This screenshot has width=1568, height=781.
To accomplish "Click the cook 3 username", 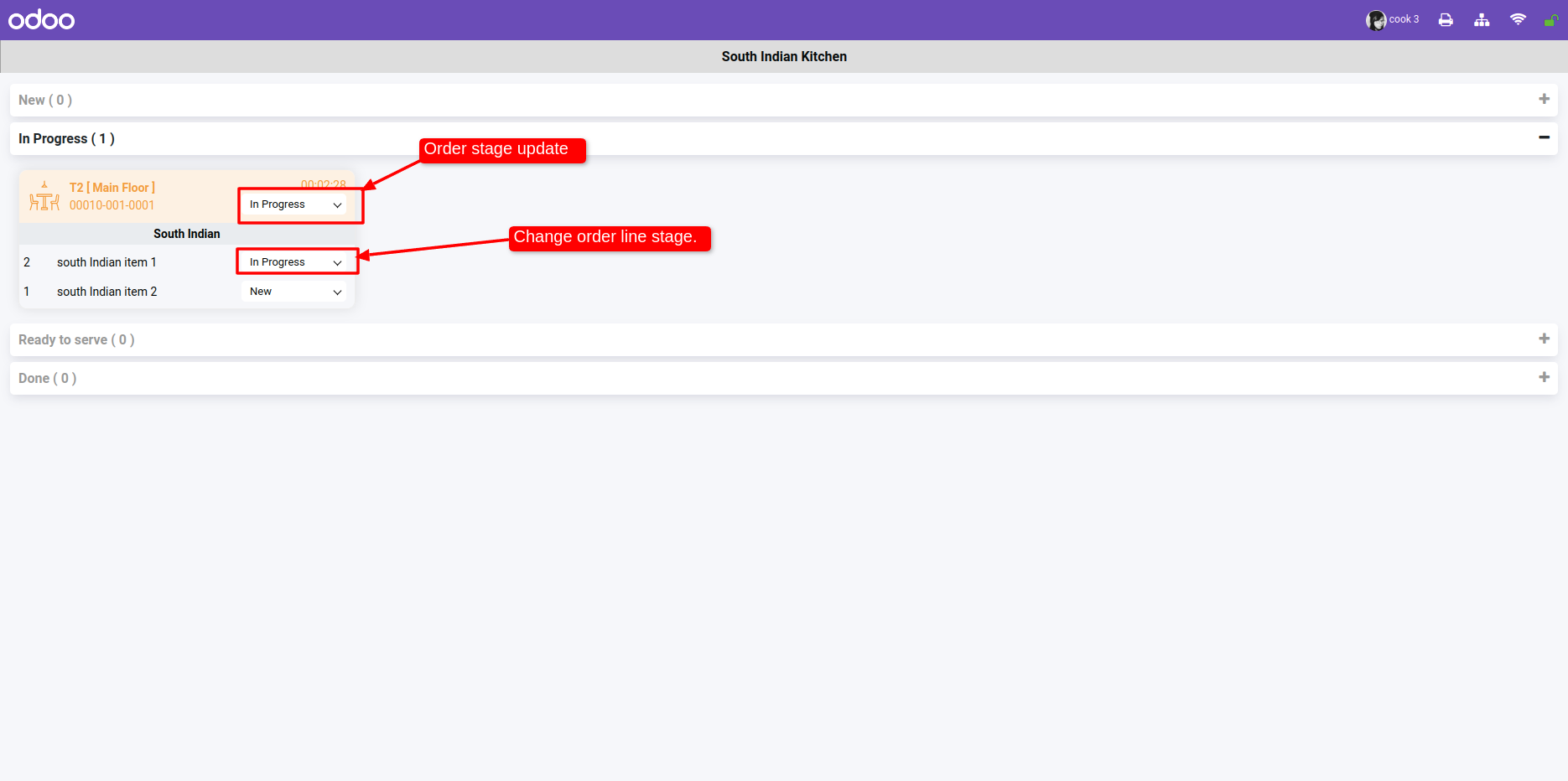I will pyautogui.click(x=1404, y=19).
